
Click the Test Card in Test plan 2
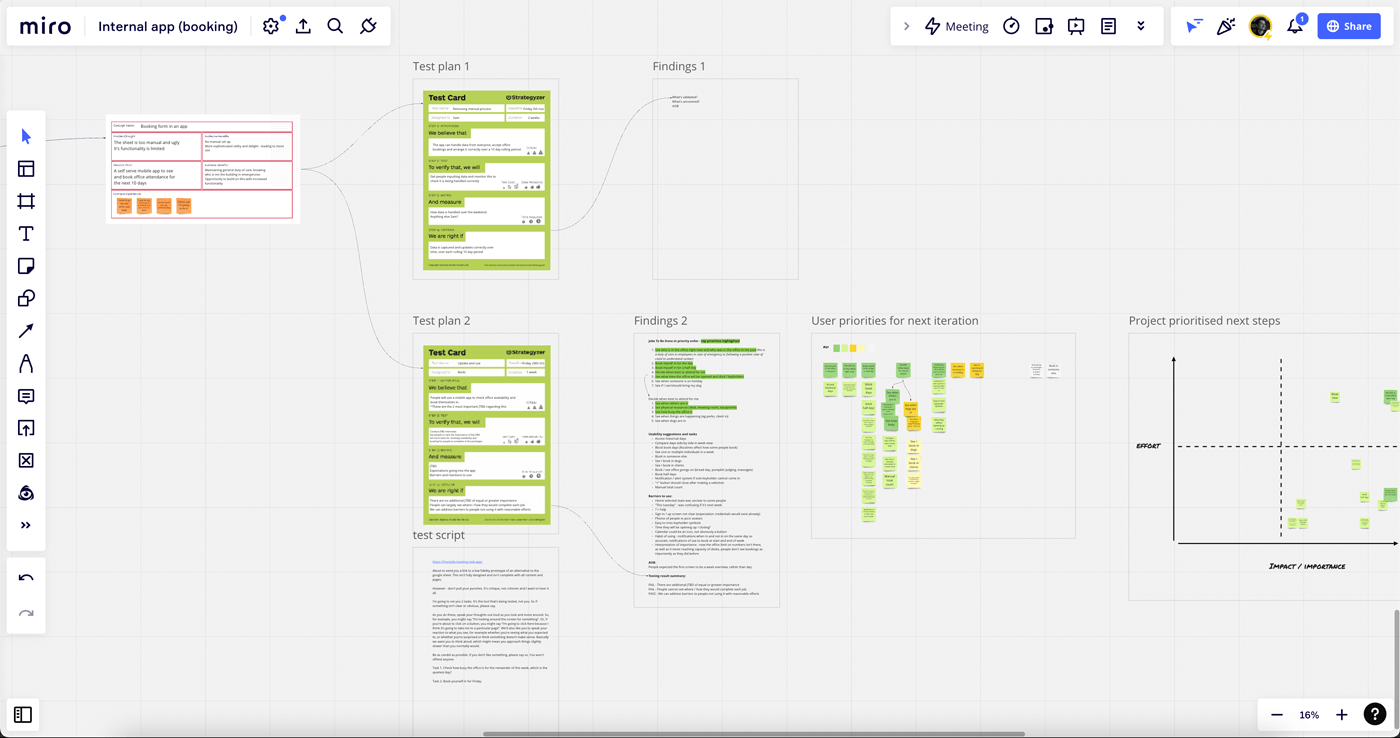[x=486, y=435]
